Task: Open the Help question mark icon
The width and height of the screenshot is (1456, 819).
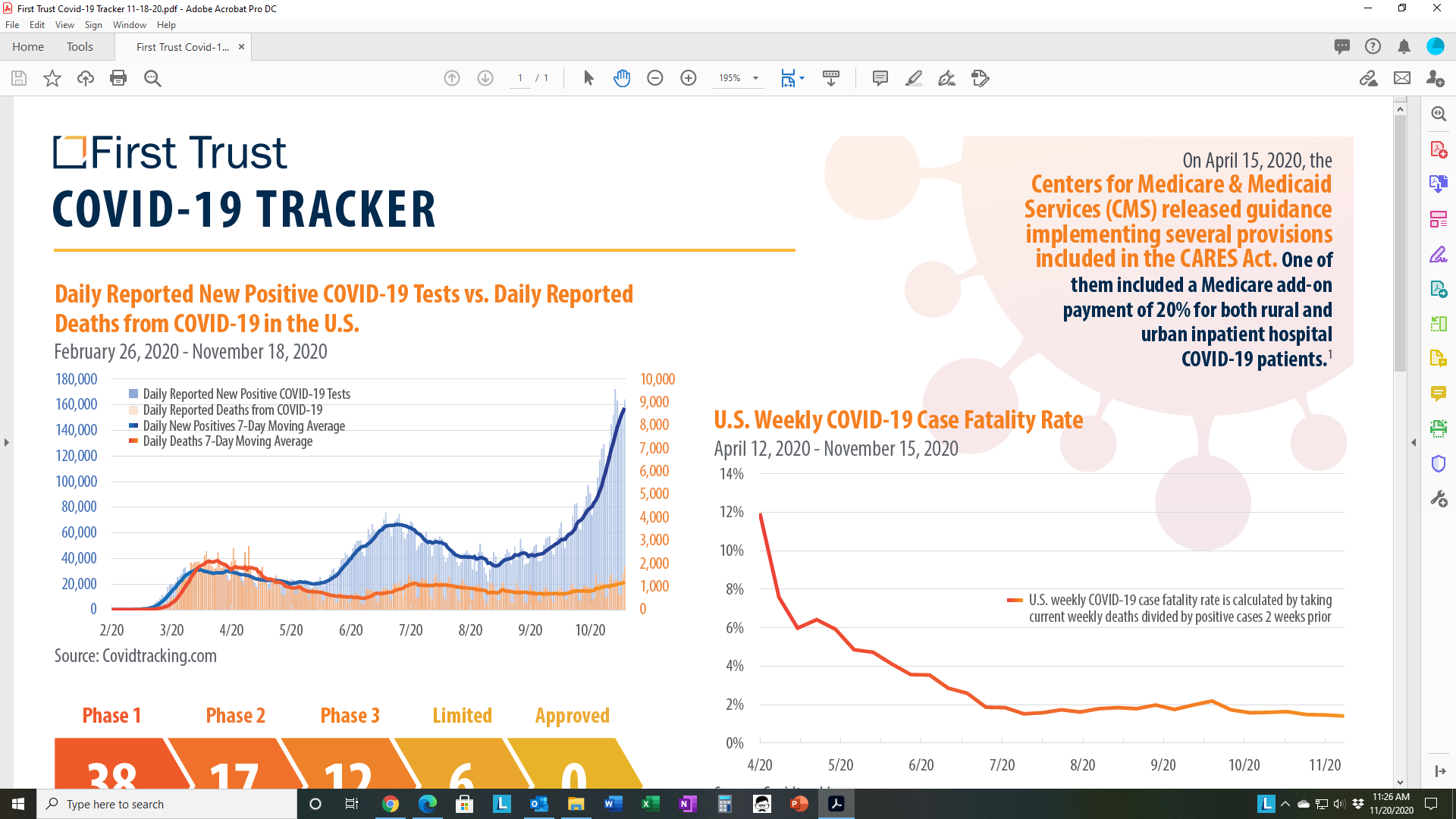Action: coord(1373,46)
